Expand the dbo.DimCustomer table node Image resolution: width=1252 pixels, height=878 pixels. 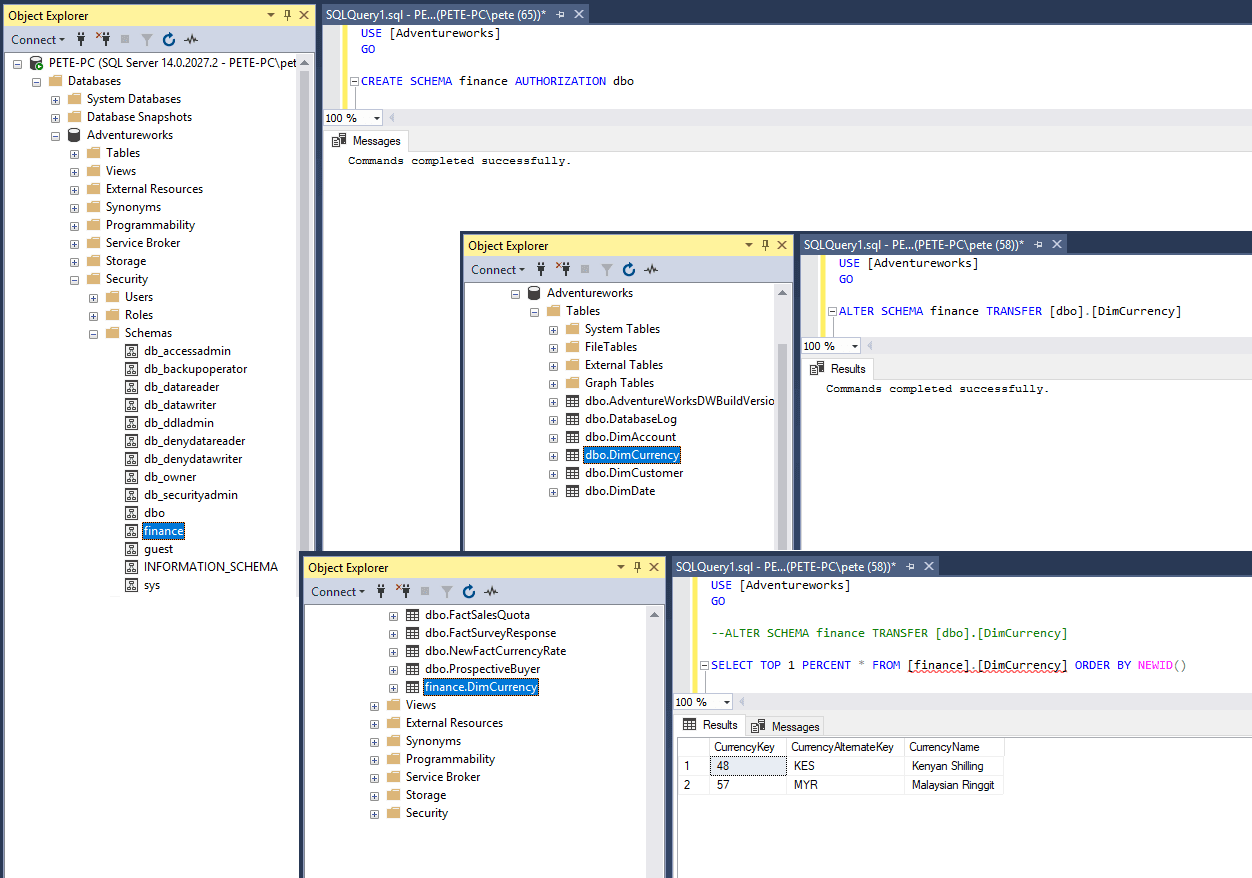(x=553, y=472)
